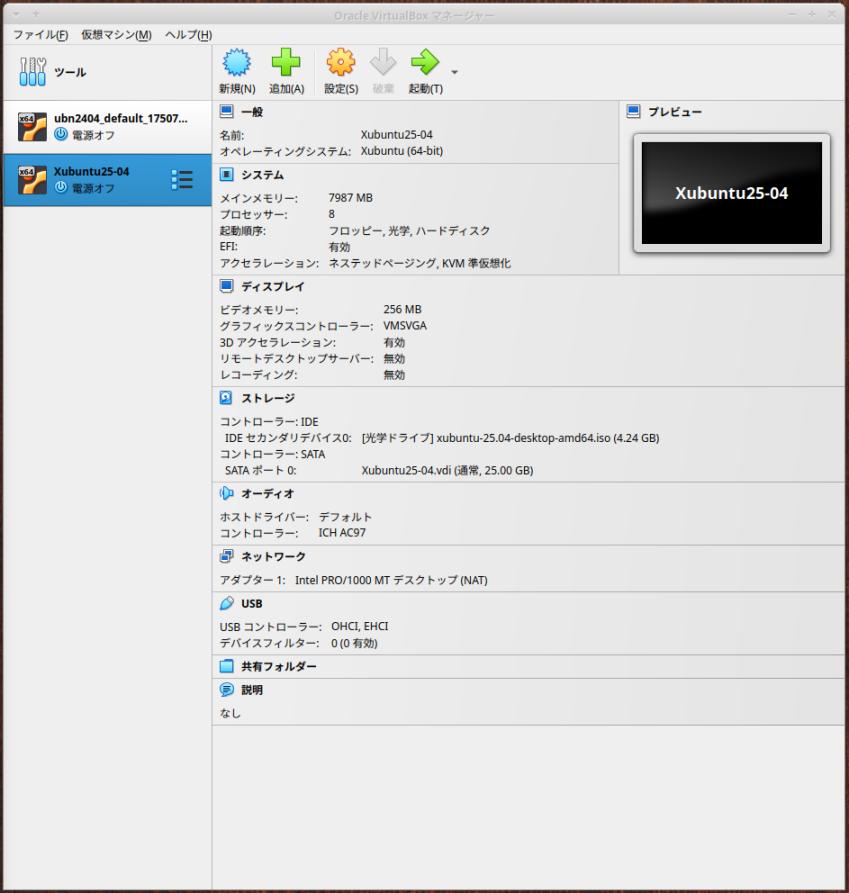Click the Xubuntu25-04 name value in 一般

pyautogui.click(x=397, y=134)
